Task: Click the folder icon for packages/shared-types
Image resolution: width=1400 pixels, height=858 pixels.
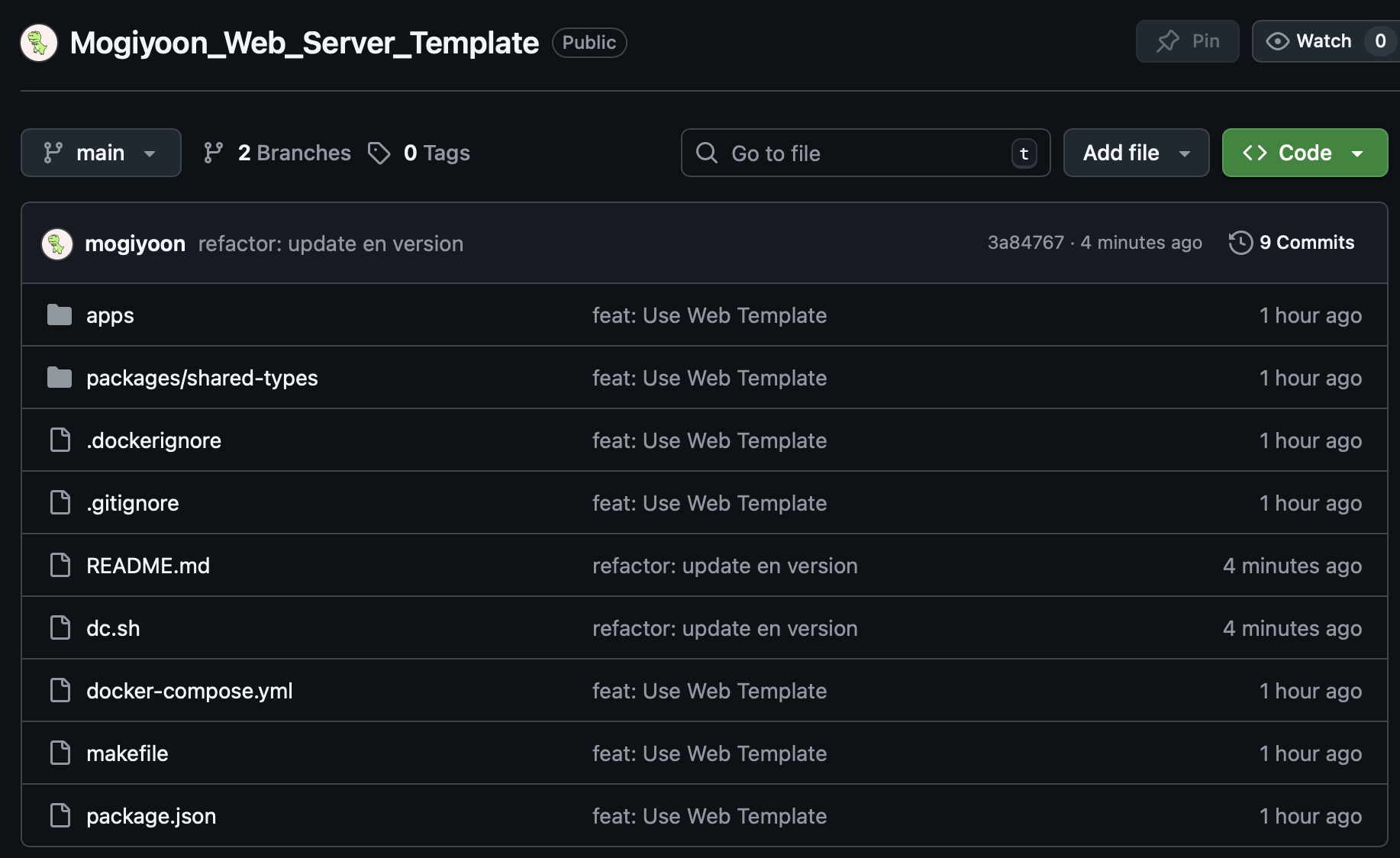Action: pyautogui.click(x=60, y=377)
